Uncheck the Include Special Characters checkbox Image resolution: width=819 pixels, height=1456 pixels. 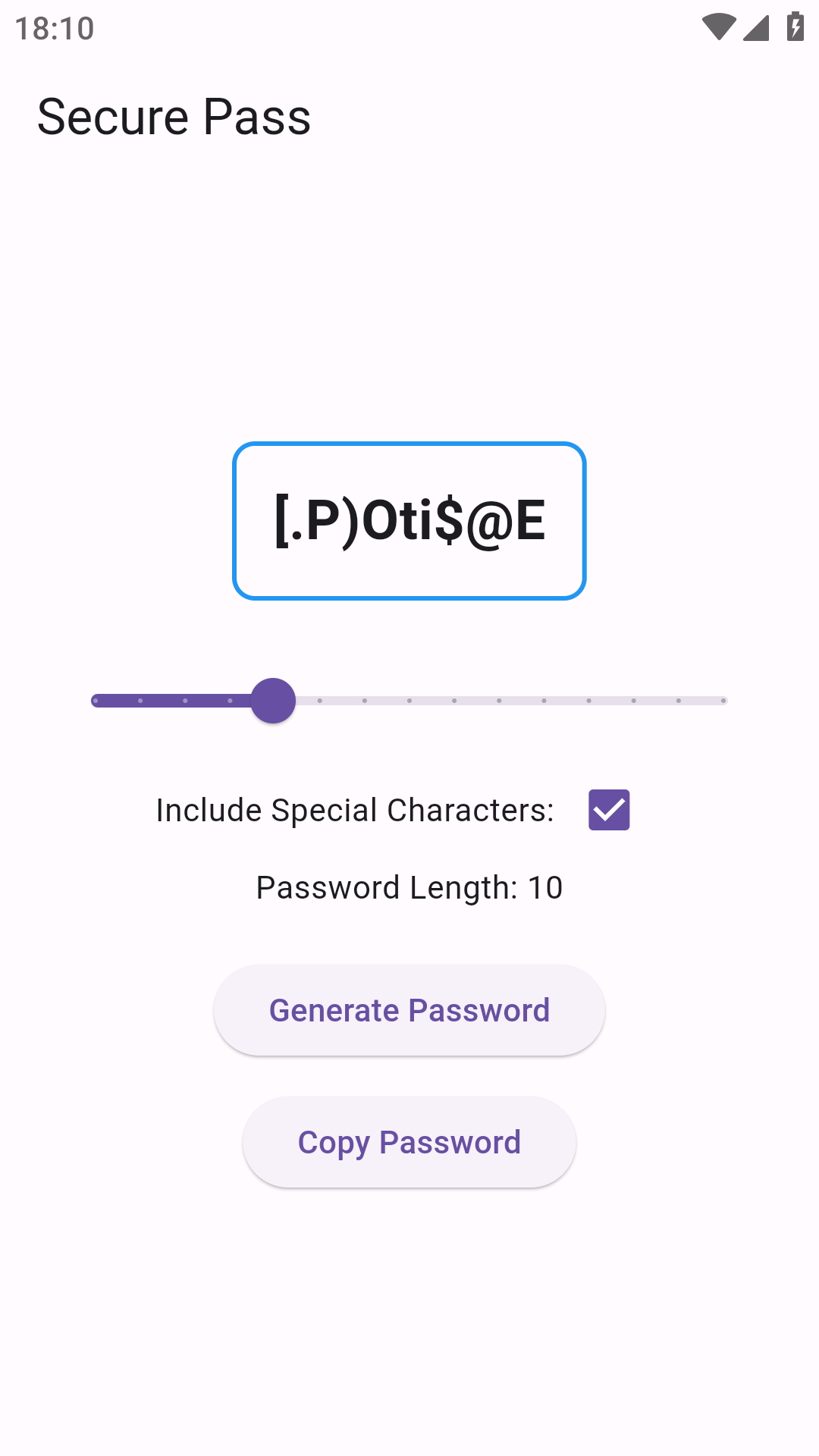tap(609, 810)
